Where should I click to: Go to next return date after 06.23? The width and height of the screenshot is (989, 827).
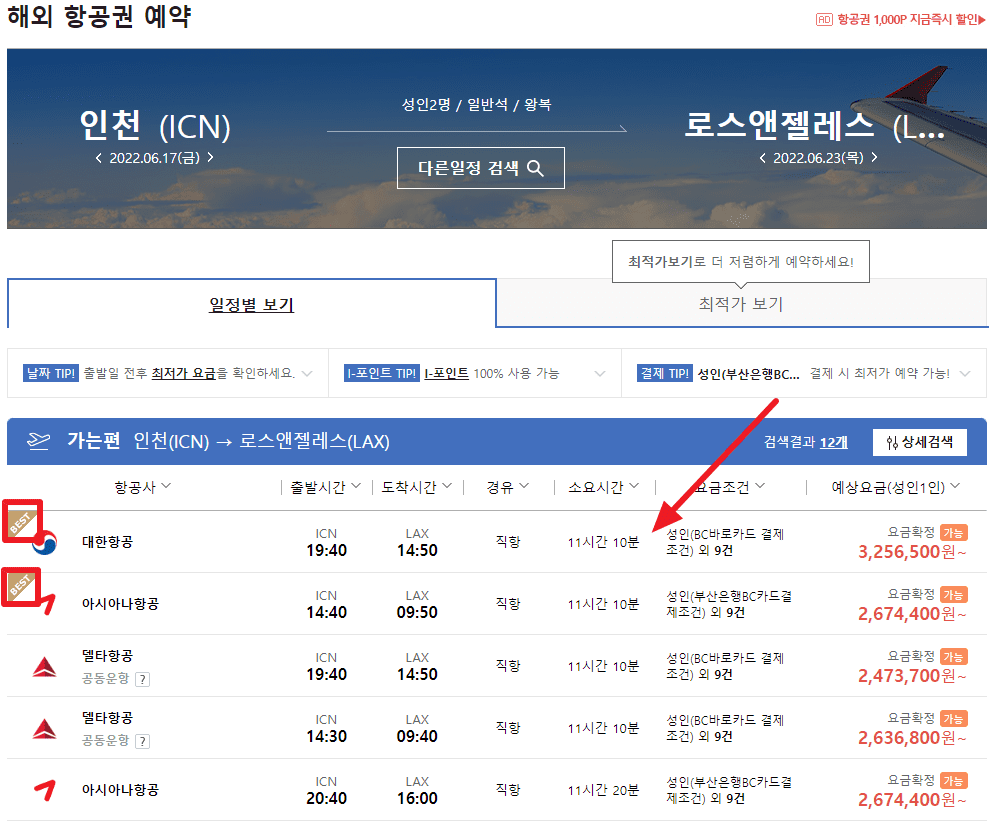coord(874,157)
